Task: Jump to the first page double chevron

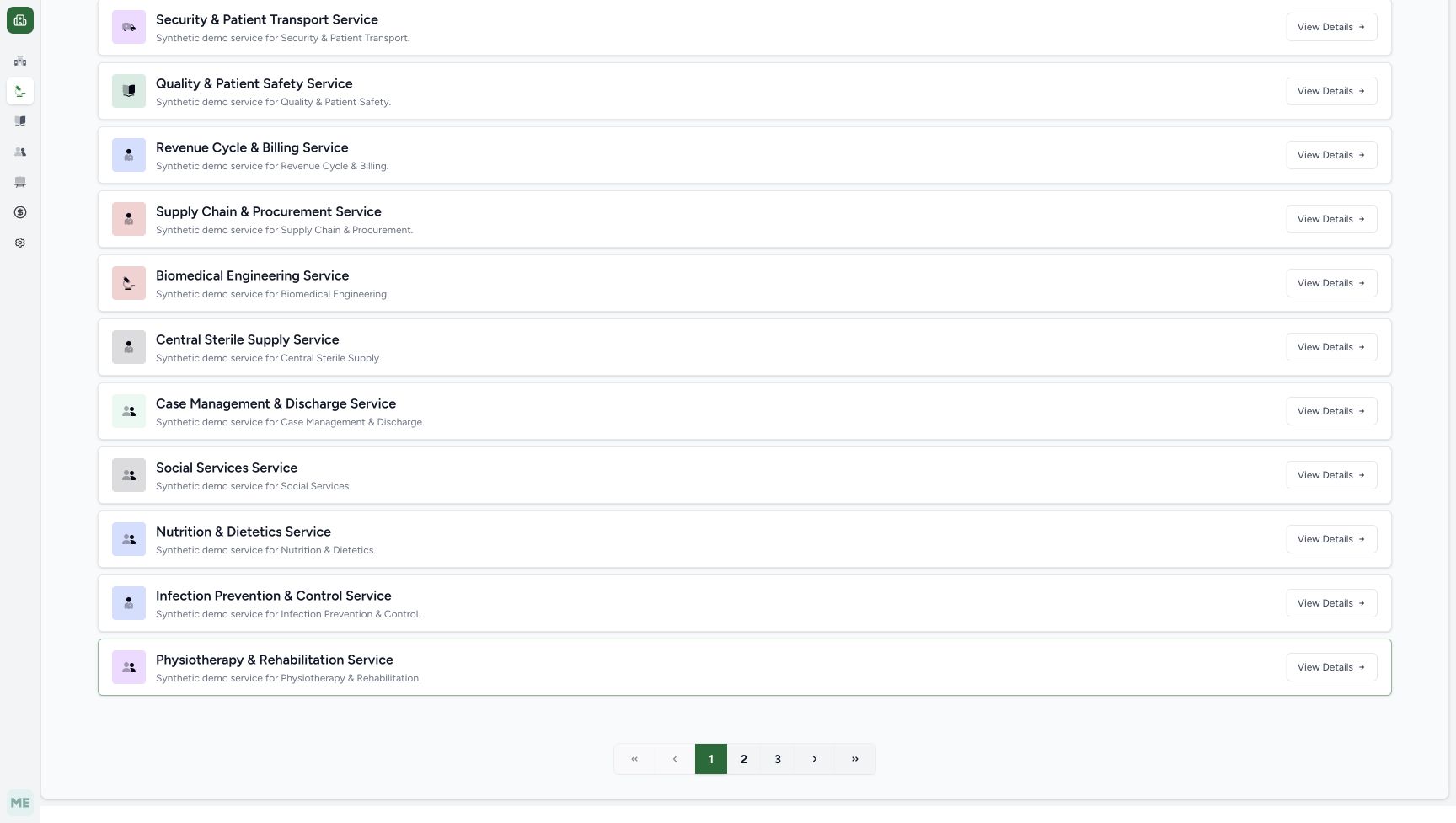Action: tap(634, 759)
